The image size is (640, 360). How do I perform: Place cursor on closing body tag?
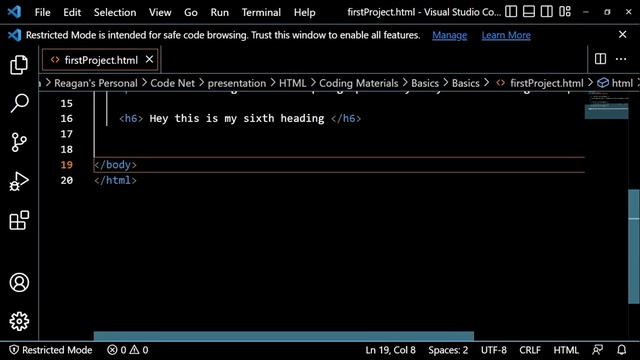coord(115,164)
